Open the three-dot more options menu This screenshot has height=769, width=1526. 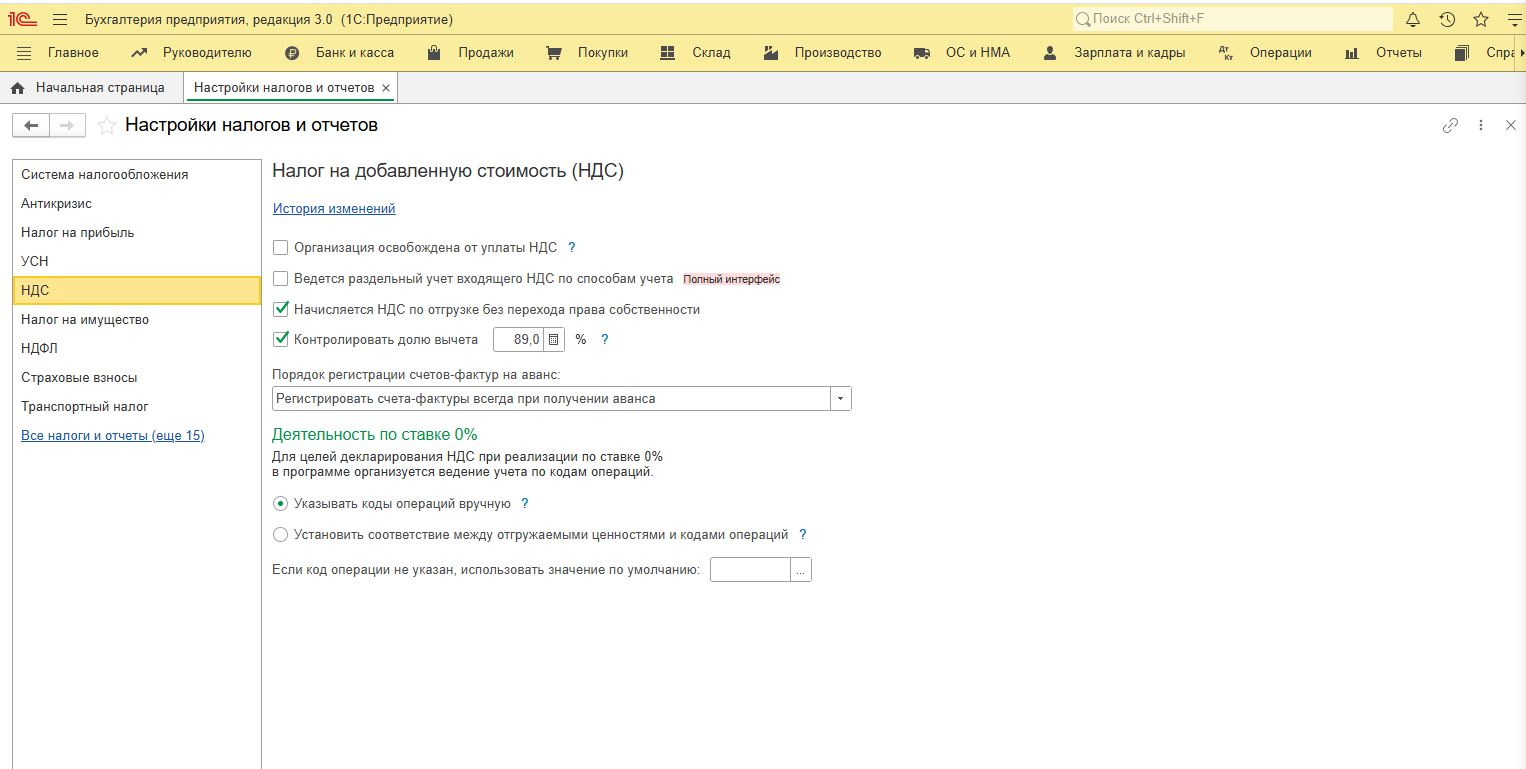pyautogui.click(x=1481, y=126)
